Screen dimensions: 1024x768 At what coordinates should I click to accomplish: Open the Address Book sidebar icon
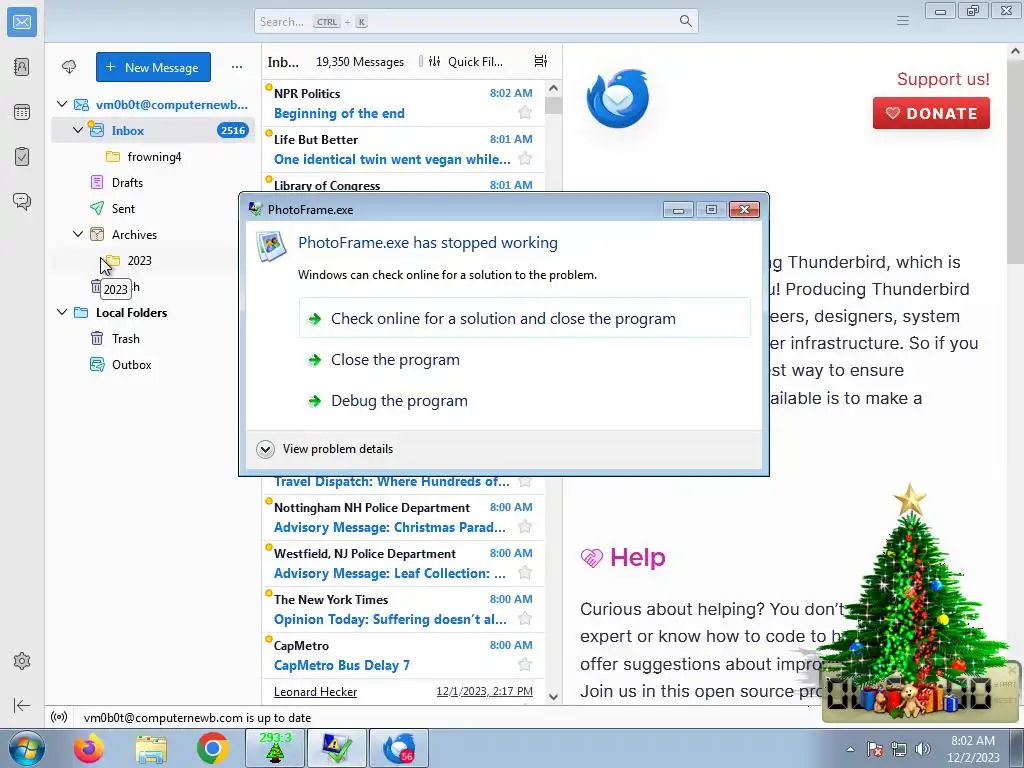(22, 67)
